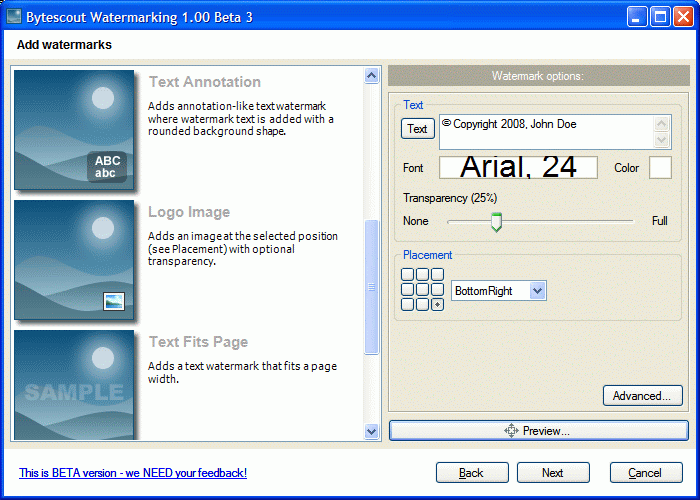Image resolution: width=700 pixels, height=500 pixels.
Task: Minimize the Bytescout Watermarking window
Action: (637, 17)
